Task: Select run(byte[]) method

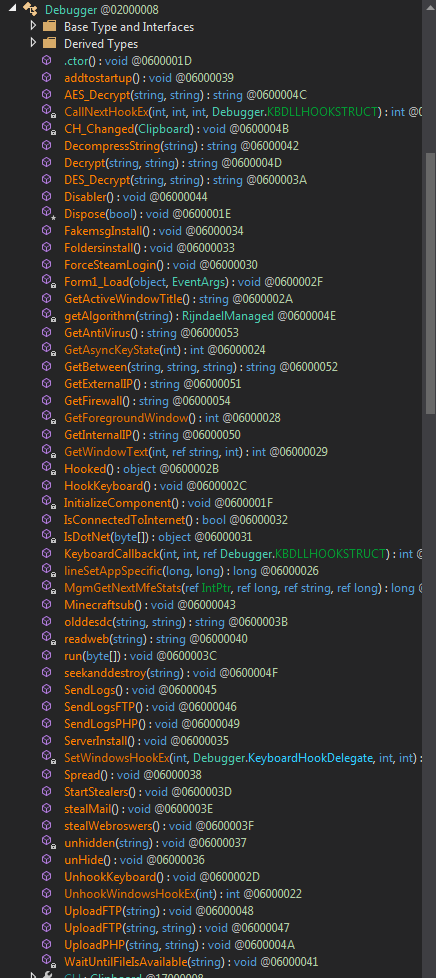Action: [140, 656]
